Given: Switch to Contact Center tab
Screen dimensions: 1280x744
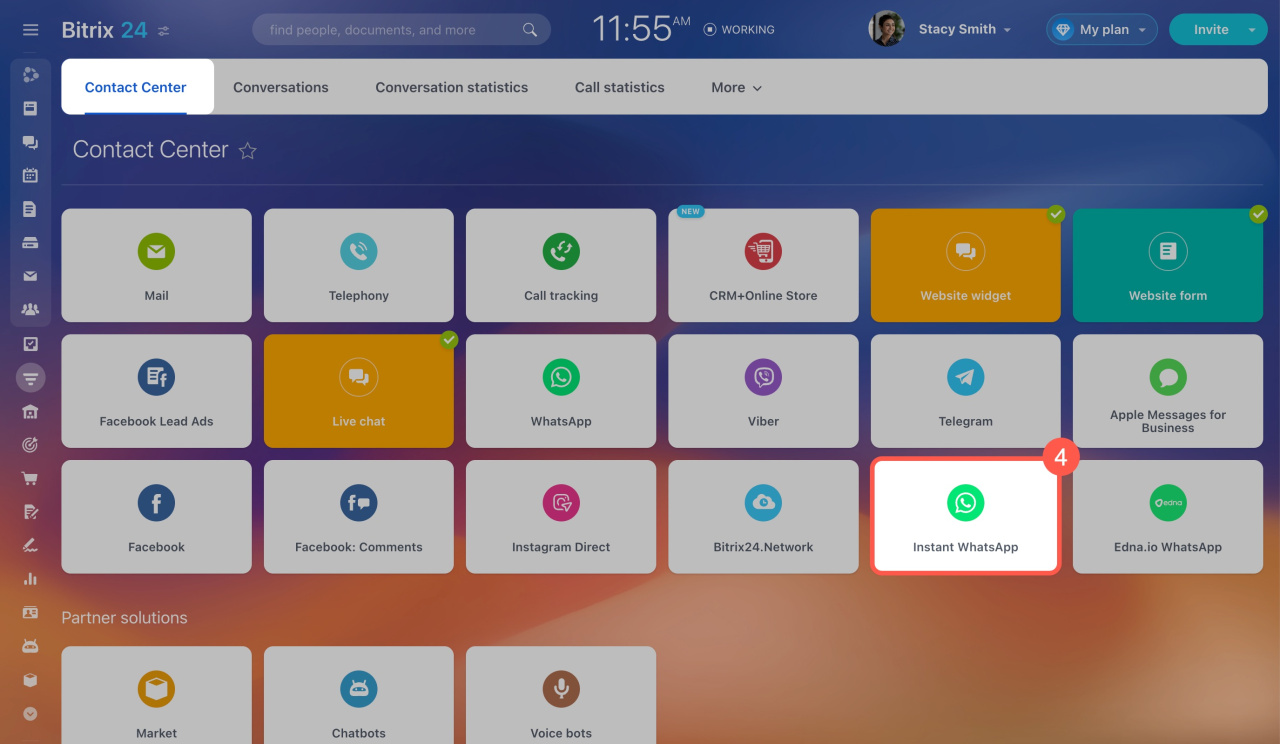Looking at the screenshot, I should [135, 87].
